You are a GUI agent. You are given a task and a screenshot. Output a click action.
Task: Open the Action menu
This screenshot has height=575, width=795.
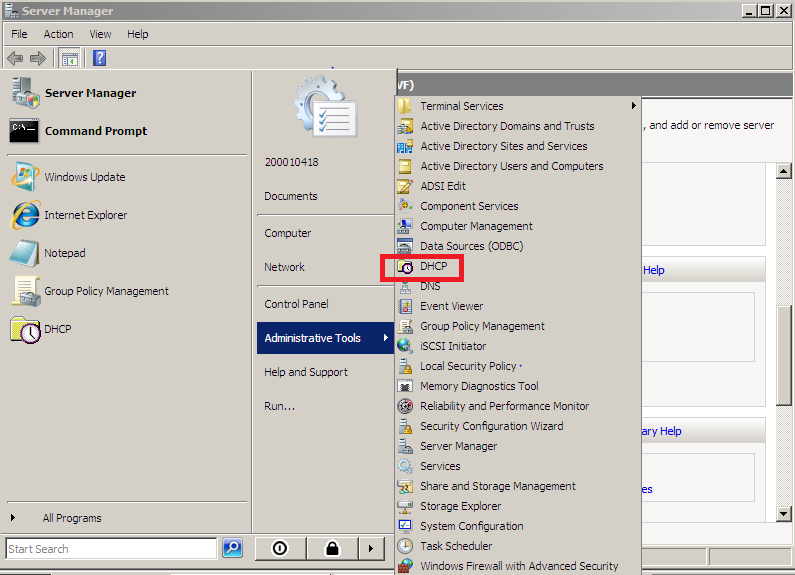(x=58, y=34)
